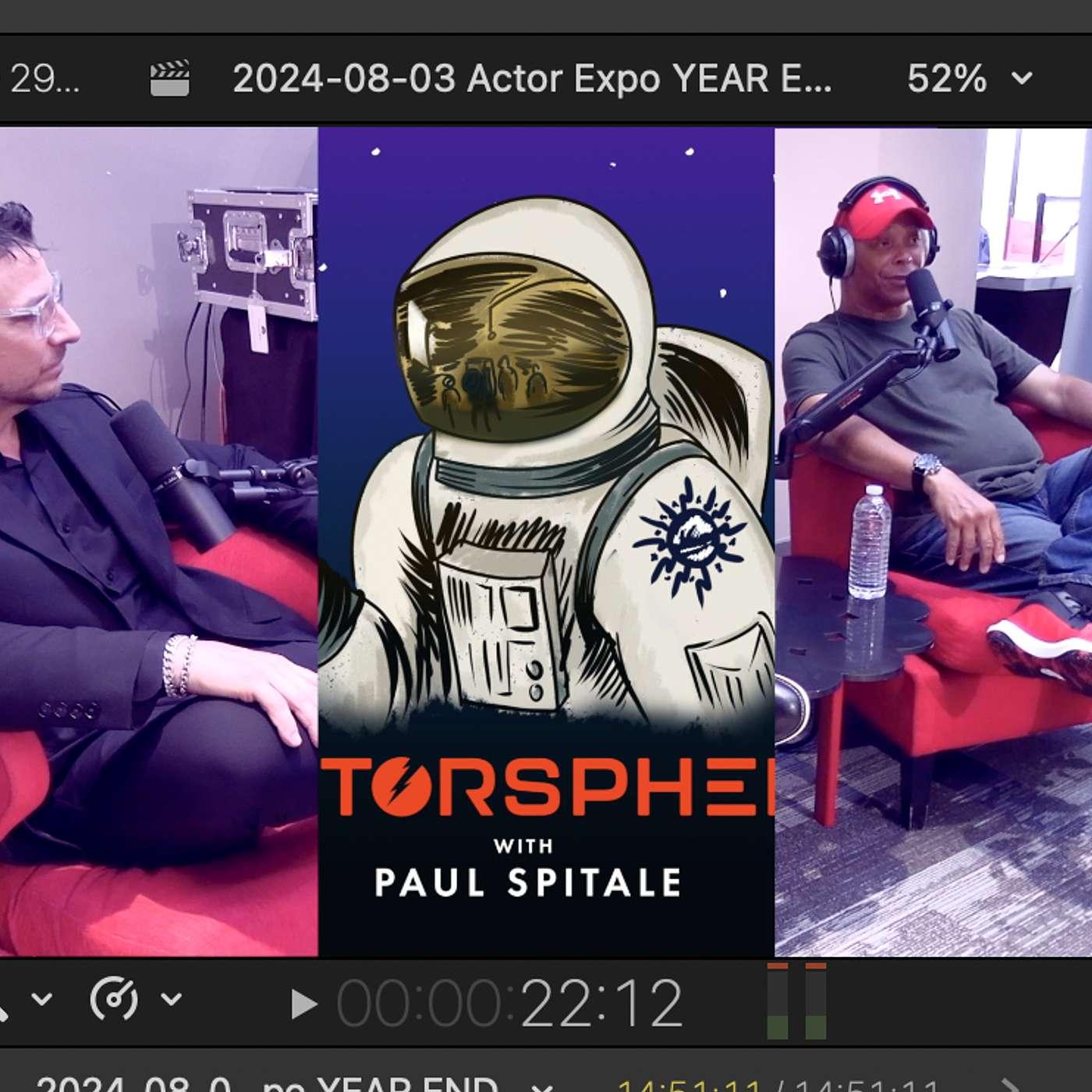Open the 52% viewer zoom dropdown chevron
1092x1092 pixels.
1022,79
